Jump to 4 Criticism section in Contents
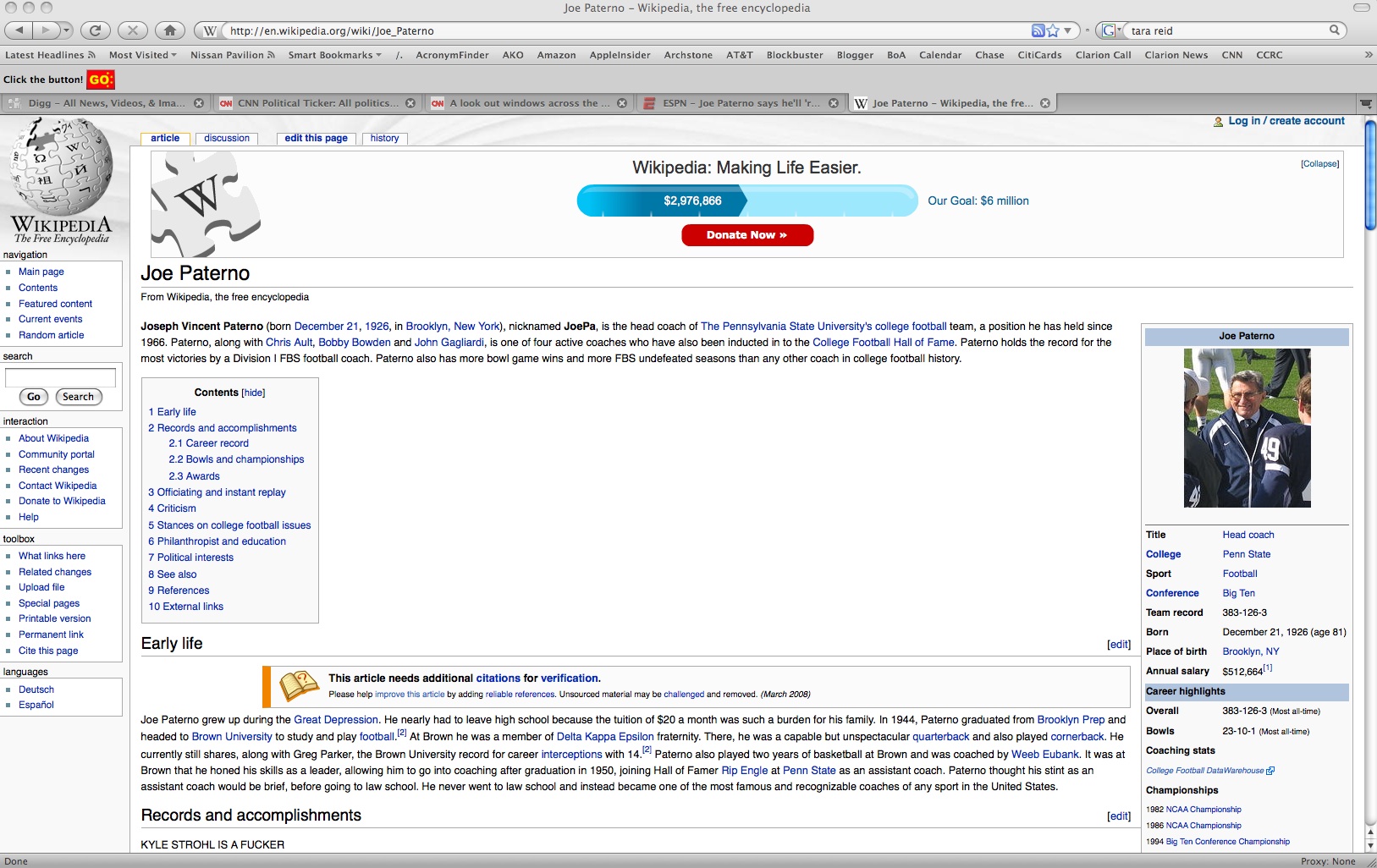The height and width of the screenshot is (868, 1377). 172,508
